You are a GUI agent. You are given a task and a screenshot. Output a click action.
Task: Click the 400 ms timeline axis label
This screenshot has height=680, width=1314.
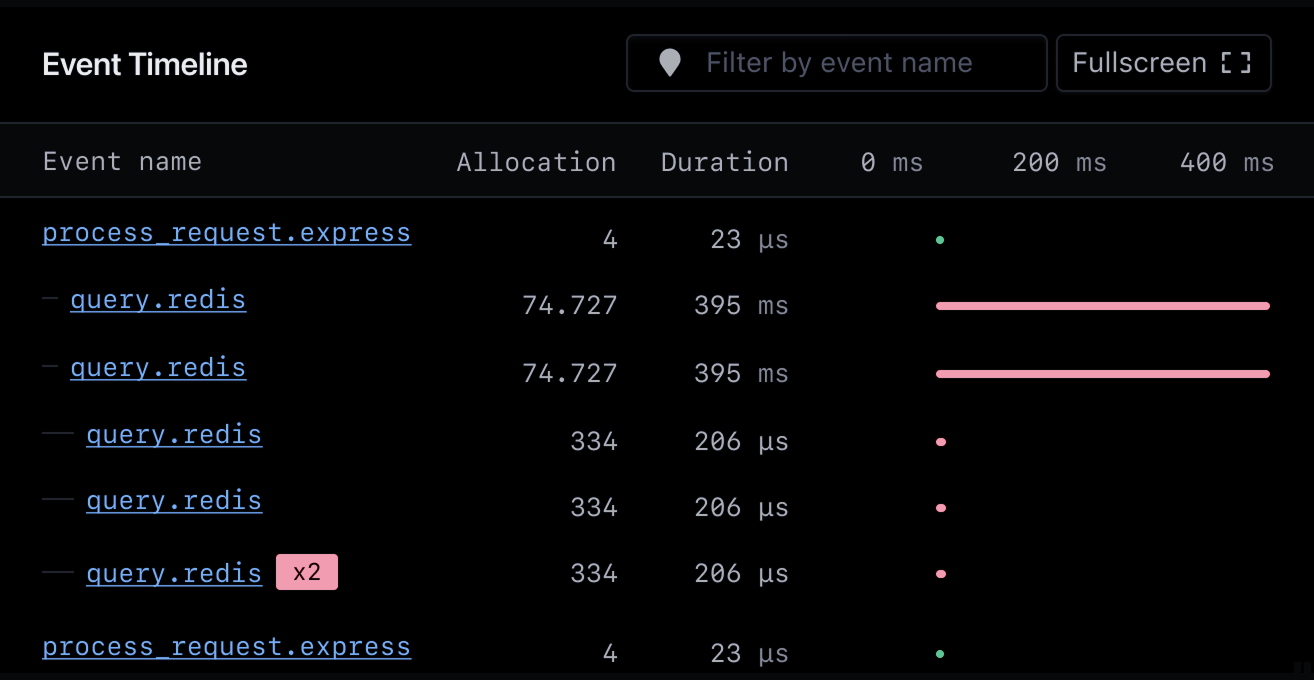tap(1227, 162)
